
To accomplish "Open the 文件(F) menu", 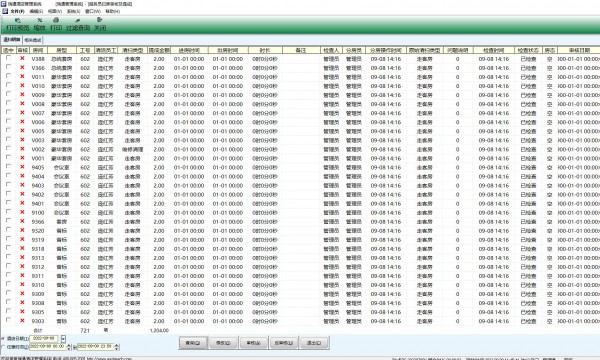I will point(18,11).
